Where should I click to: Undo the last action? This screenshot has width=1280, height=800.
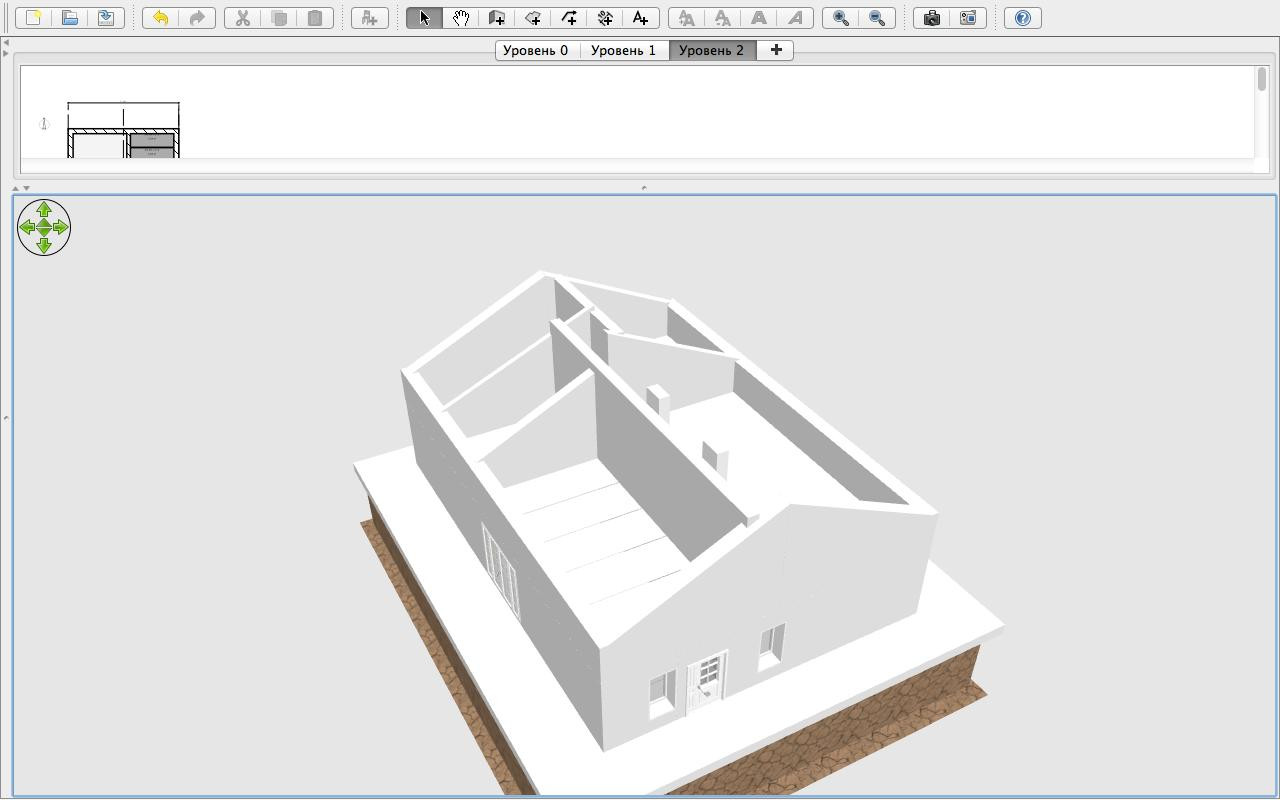pos(160,18)
